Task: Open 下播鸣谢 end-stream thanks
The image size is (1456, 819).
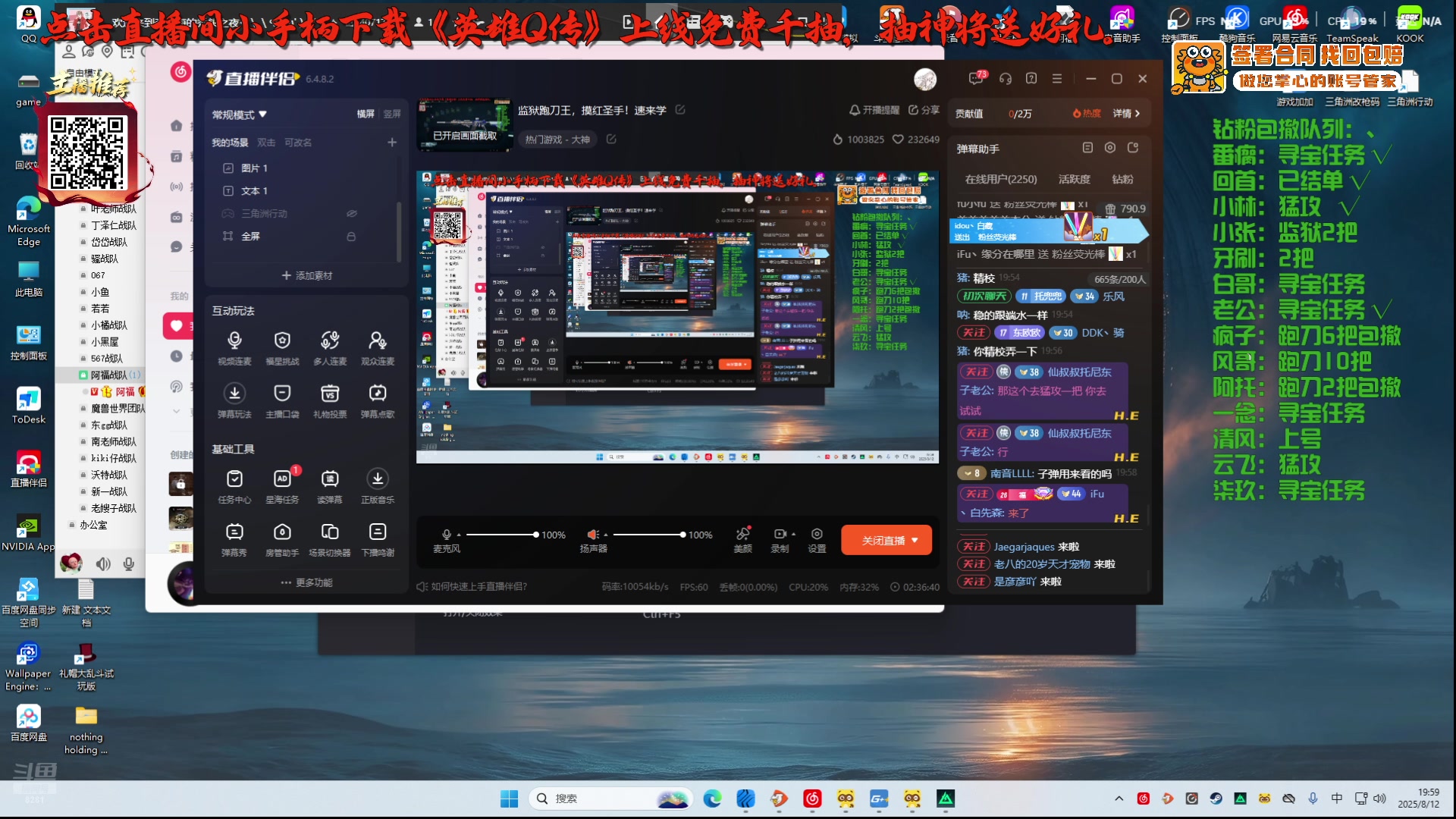Action: tap(378, 539)
